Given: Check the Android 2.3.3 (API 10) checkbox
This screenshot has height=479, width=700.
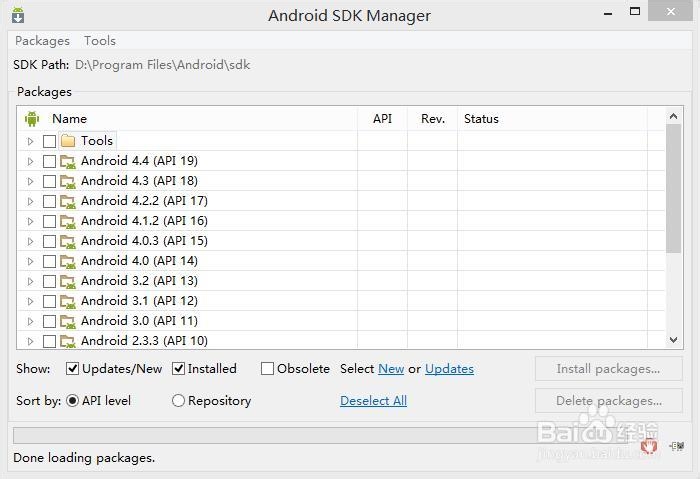Looking at the screenshot, I should (x=49, y=342).
